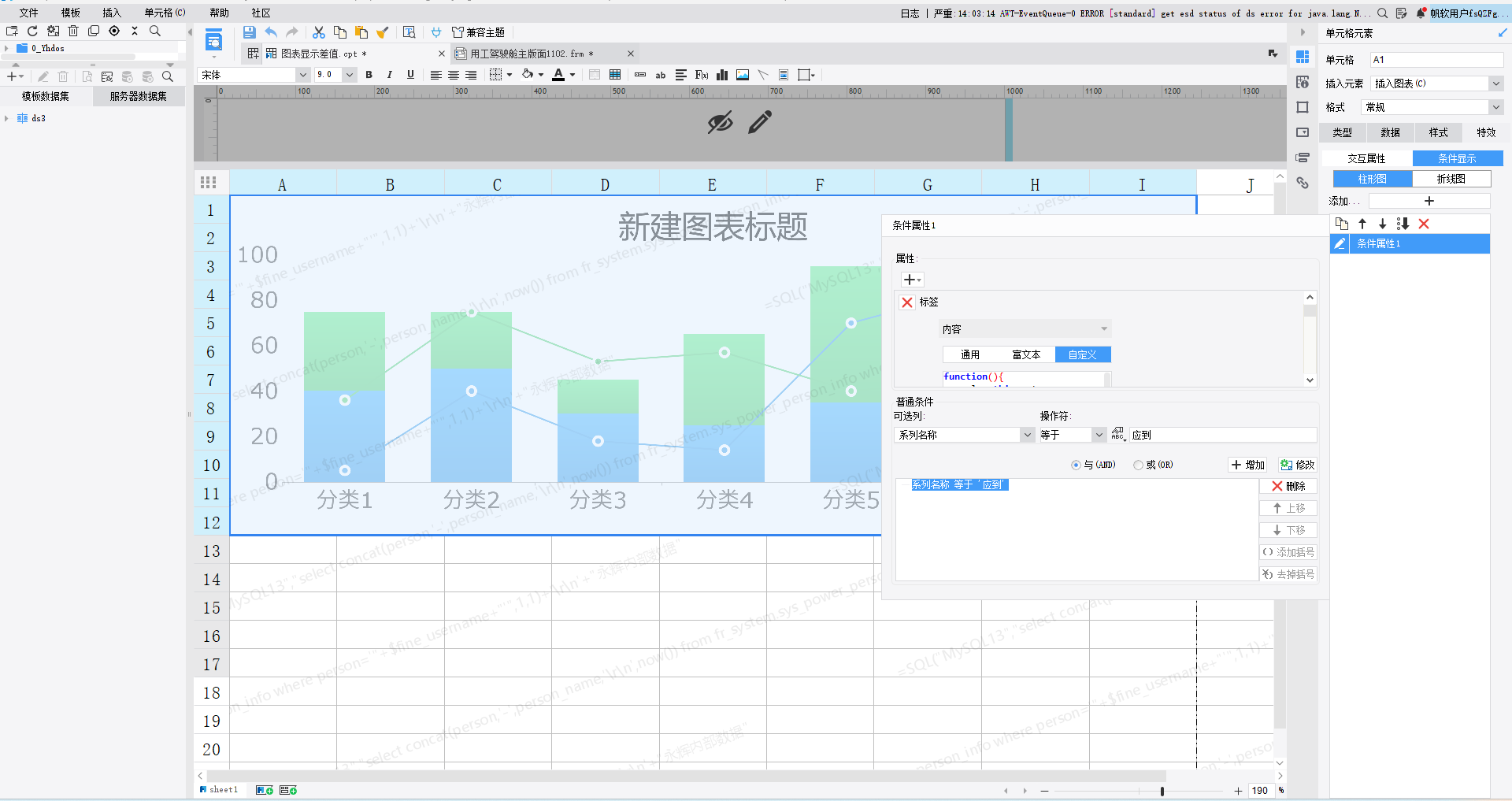Screen dimensions: 1512x801
Task: Open the font size 9.0 dropdown
Action: pyautogui.click(x=349, y=75)
